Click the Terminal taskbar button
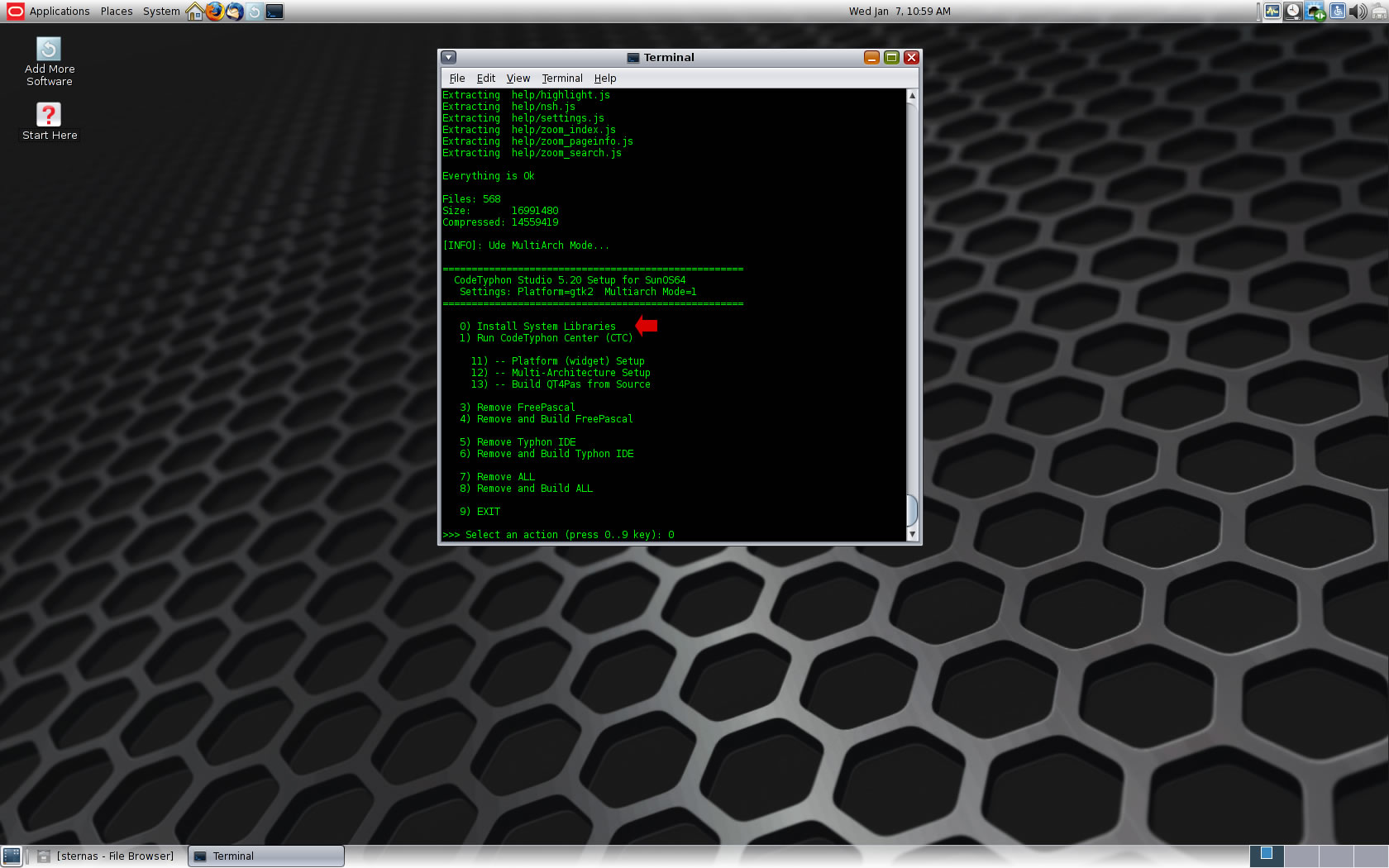 (x=266, y=856)
